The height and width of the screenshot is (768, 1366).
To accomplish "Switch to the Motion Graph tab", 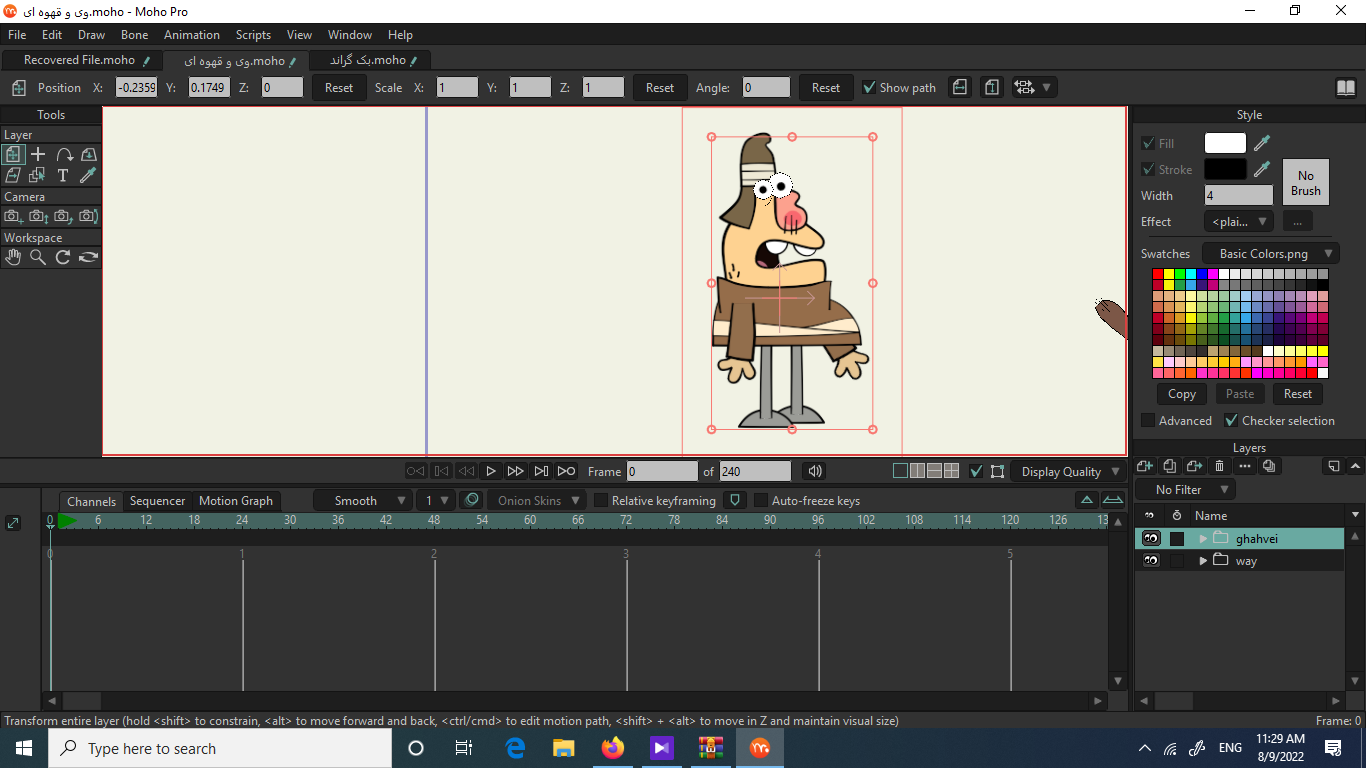I will click(236, 501).
